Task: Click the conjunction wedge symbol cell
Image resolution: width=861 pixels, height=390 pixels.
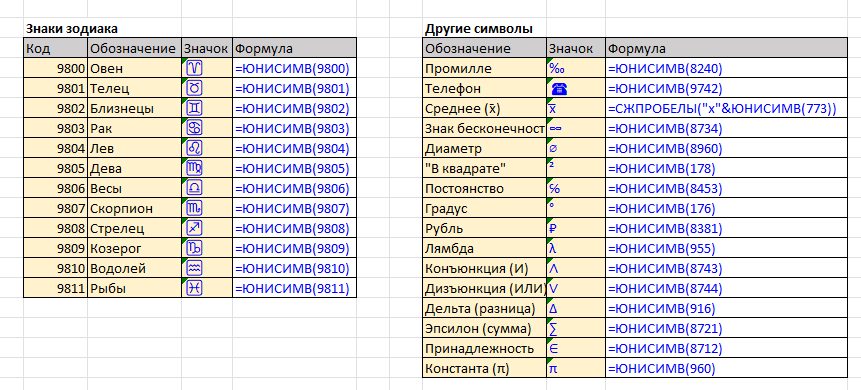Action: click(x=576, y=269)
